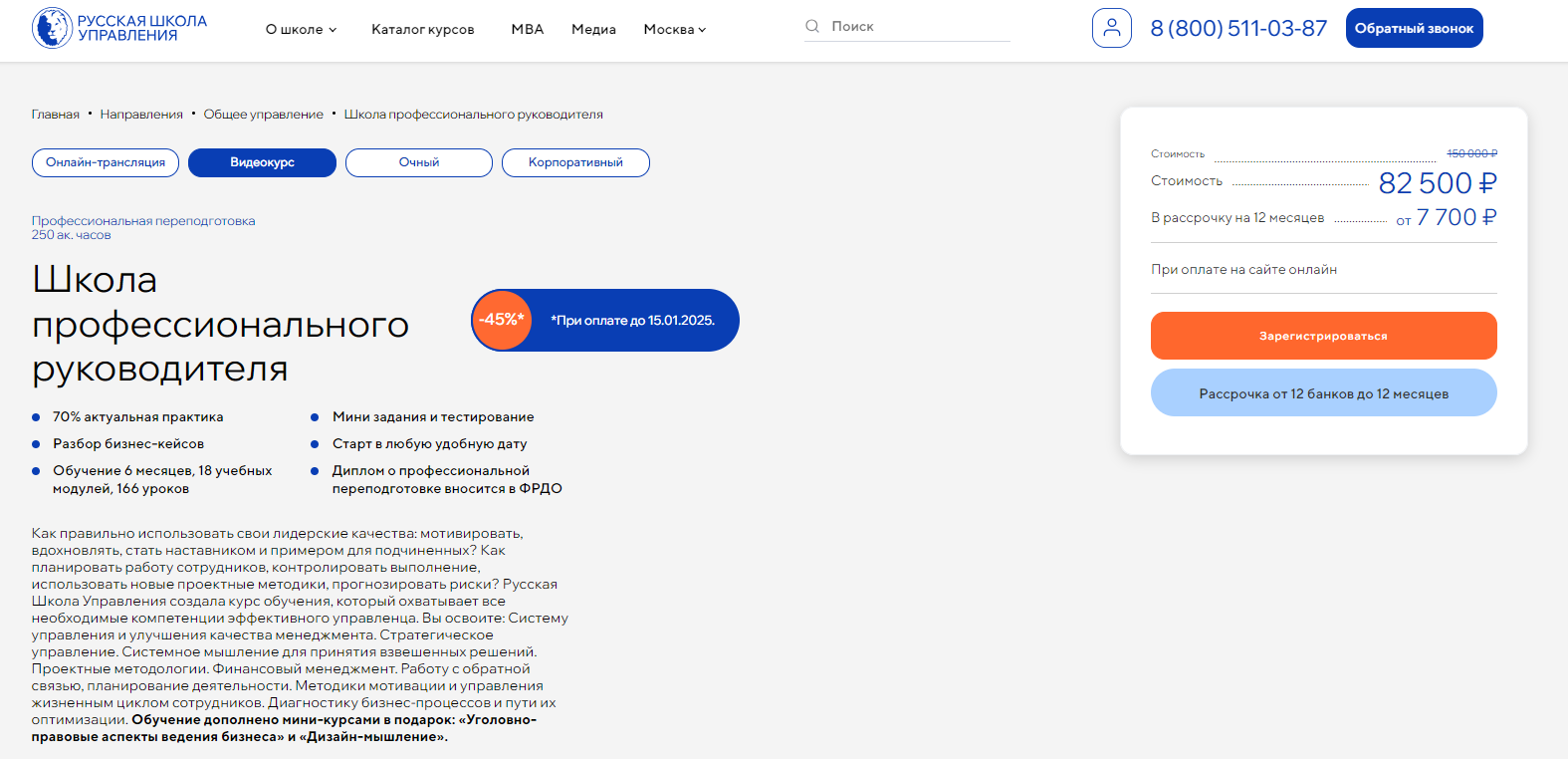Click the crossed-out 150 000 ₽ old price
Screen dimensions: 1568x759
(x=1471, y=153)
